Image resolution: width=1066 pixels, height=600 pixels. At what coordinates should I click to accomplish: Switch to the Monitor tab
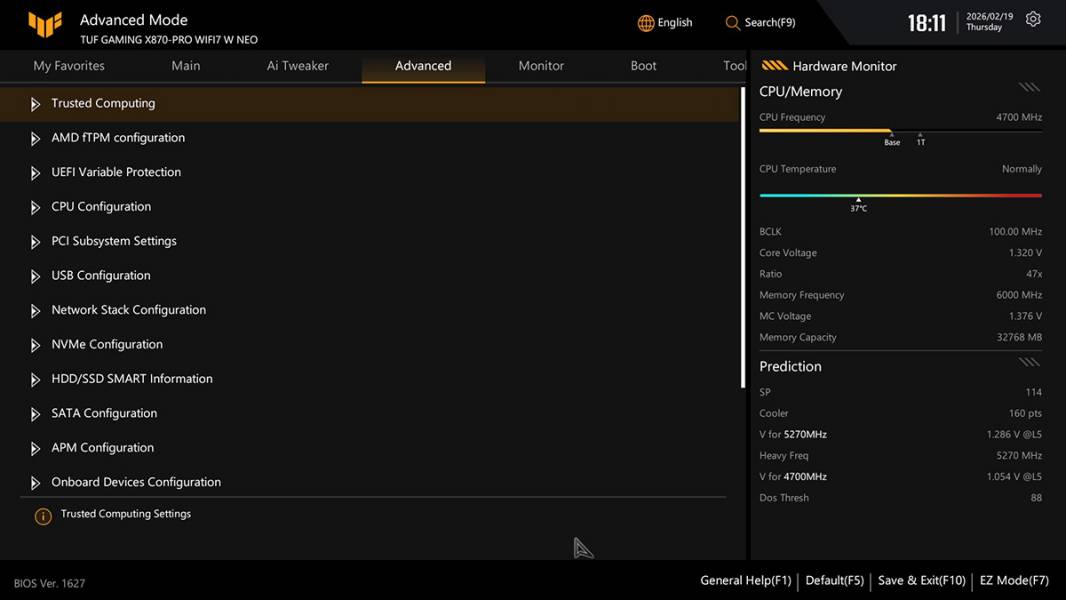click(x=541, y=66)
